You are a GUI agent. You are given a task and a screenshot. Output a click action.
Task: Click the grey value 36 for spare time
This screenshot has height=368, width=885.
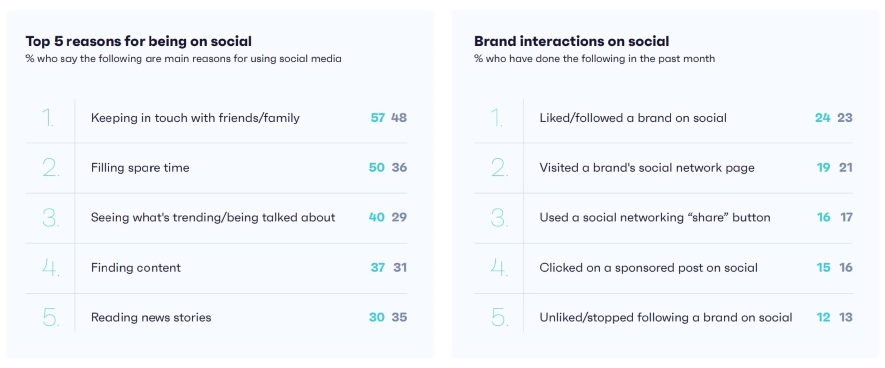click(x=399, y=168)
